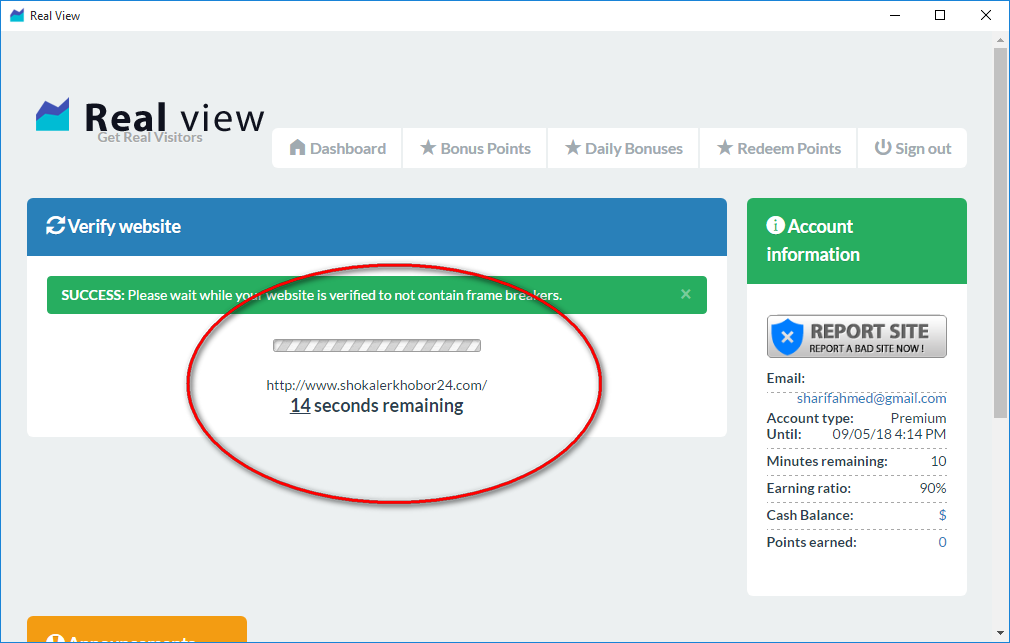1010x643 pixels.
Task: Click the Account information info icon
Action: click(776, 226)
